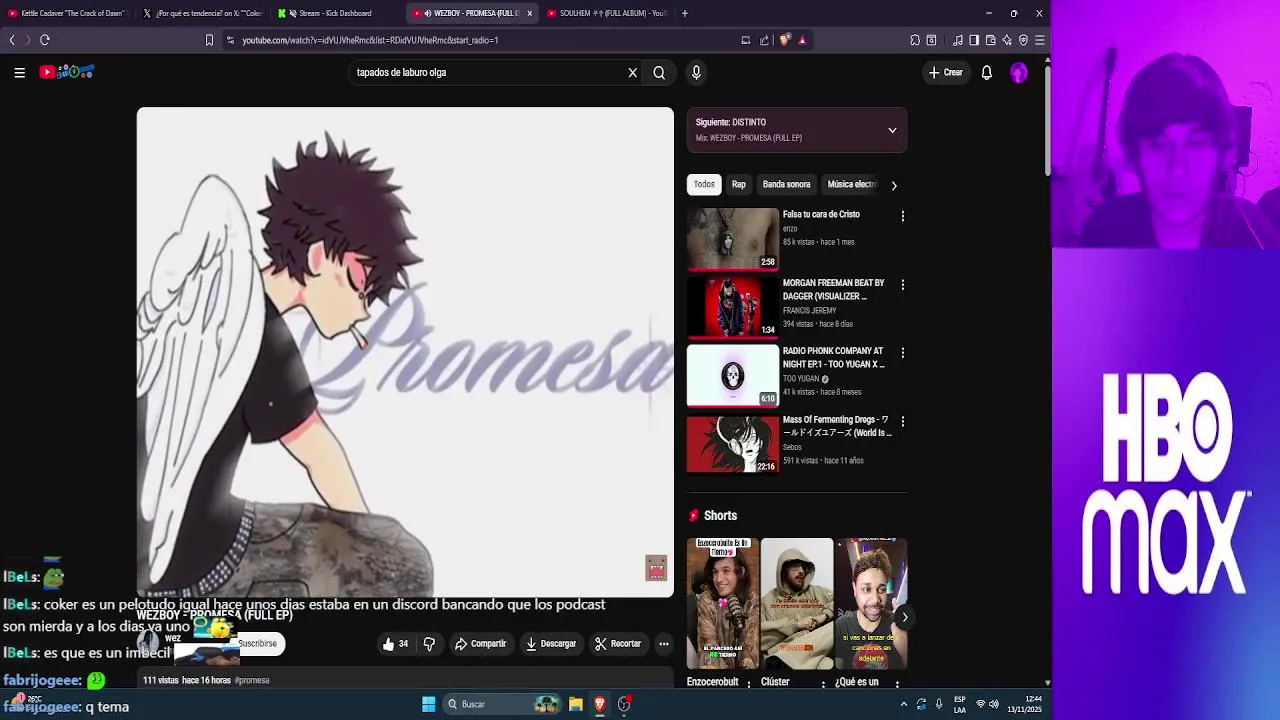The width and height of the screenshot is (1280, 720).
Task: Open options for Radio Phonk Company video
Action: pyautogui.click(x=902, y=353)
